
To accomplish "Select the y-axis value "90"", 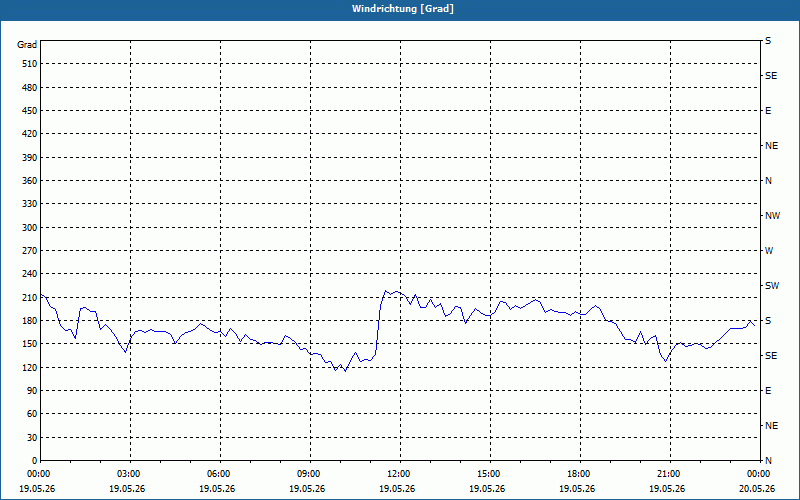I will [x=32, y=391].
